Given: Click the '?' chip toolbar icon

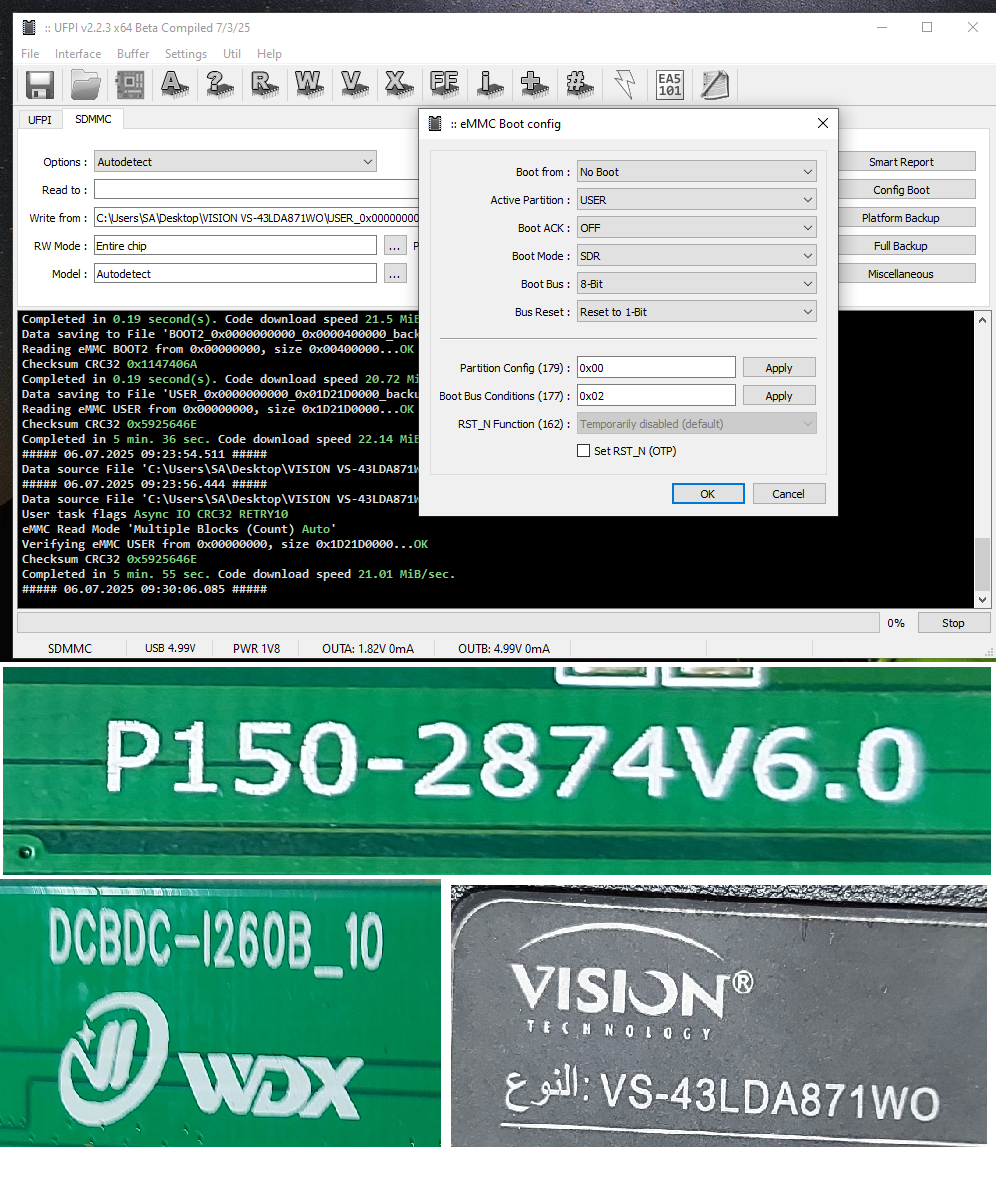Looking at the screenshot, I should [x=220, y=85].
